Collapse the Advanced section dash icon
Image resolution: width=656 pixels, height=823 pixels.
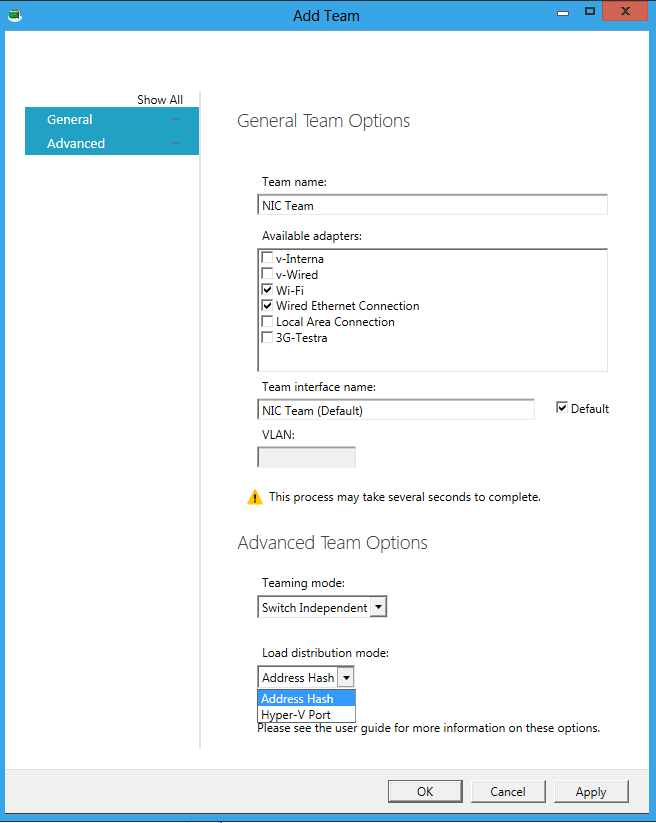[x=176, y=143]
